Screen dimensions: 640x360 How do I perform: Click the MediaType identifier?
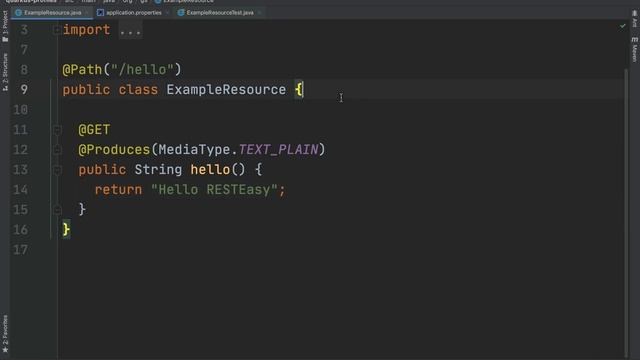[x=194, y=150]
